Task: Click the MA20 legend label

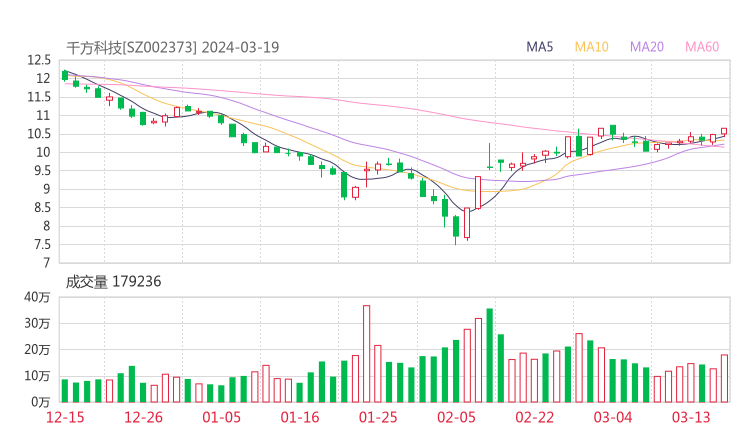Action: point(647,47)
